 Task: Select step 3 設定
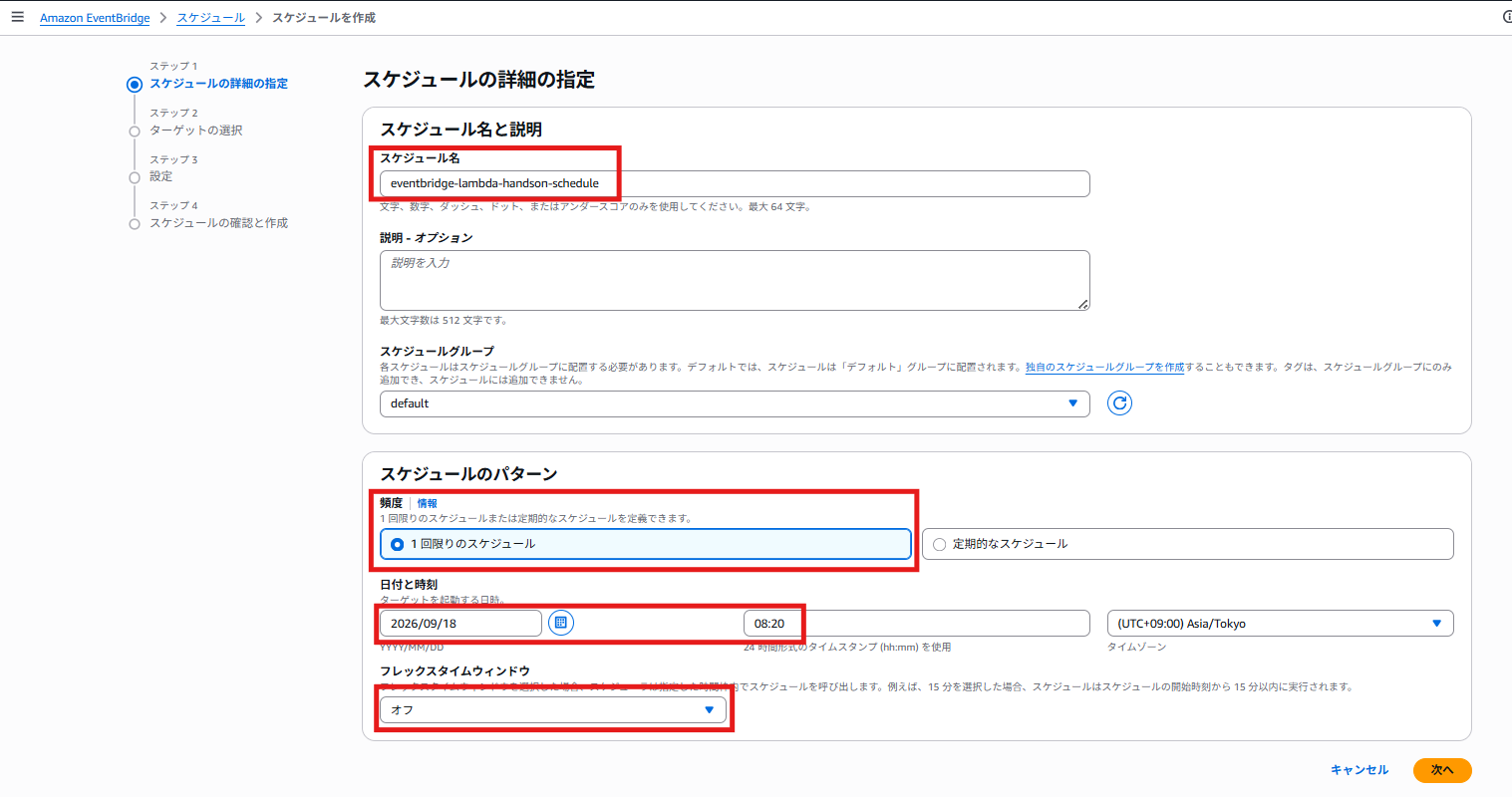(x=160, y=176)
